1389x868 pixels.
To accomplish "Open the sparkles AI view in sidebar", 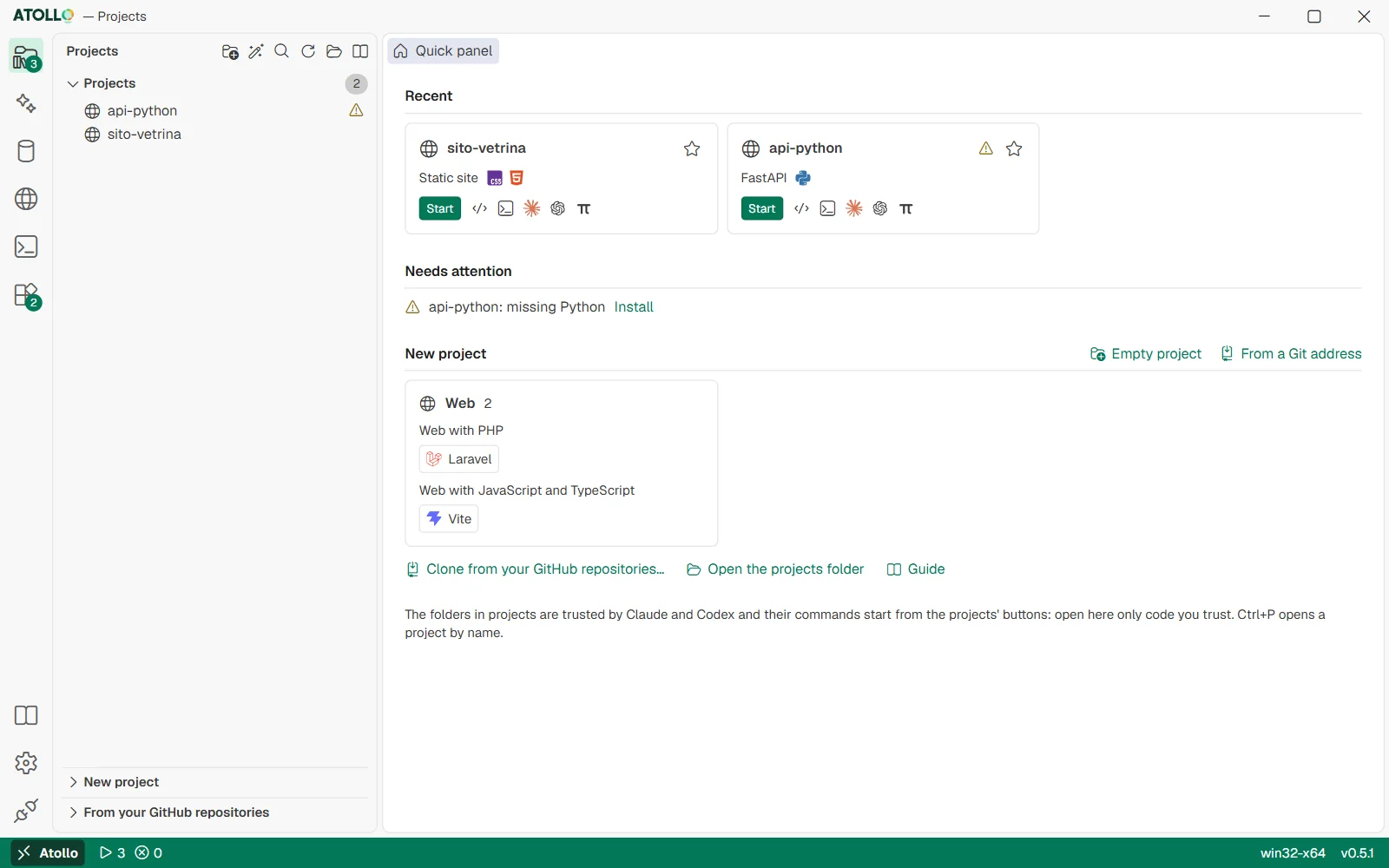I will (26, 103).
